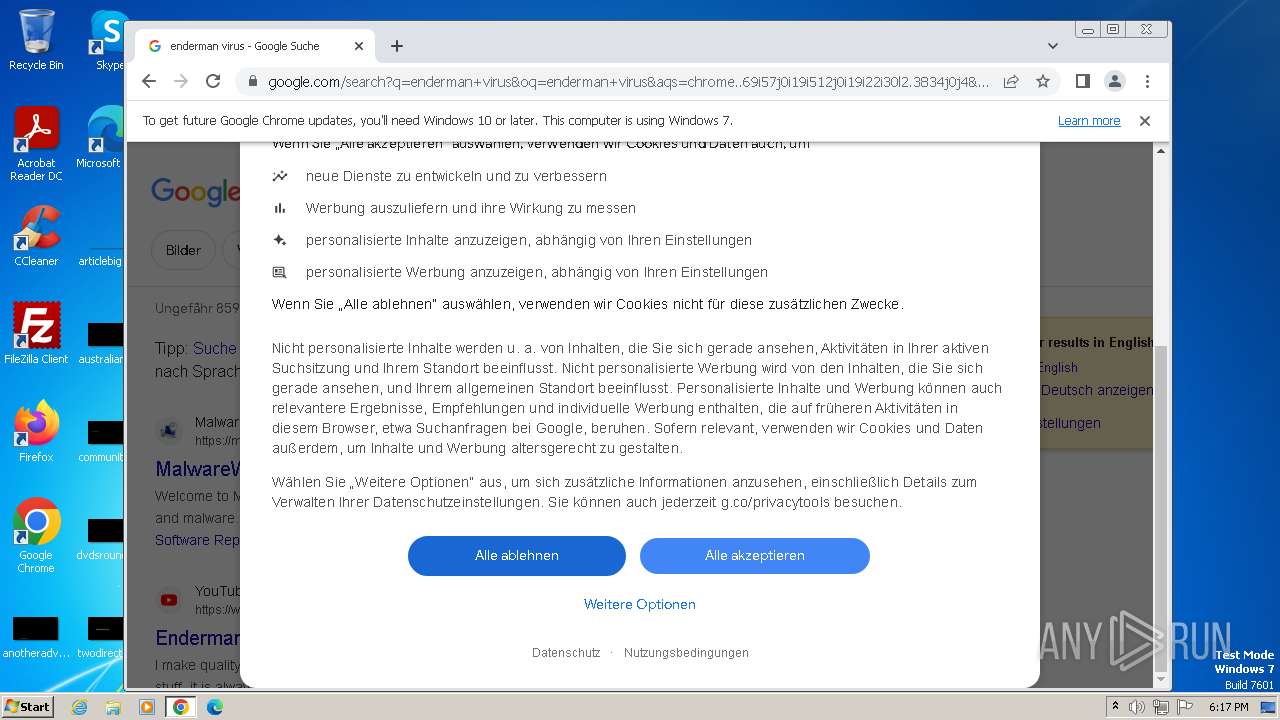Open Weitere Optionen link
The image size is (1280, 720).
(x=640, y=604)
